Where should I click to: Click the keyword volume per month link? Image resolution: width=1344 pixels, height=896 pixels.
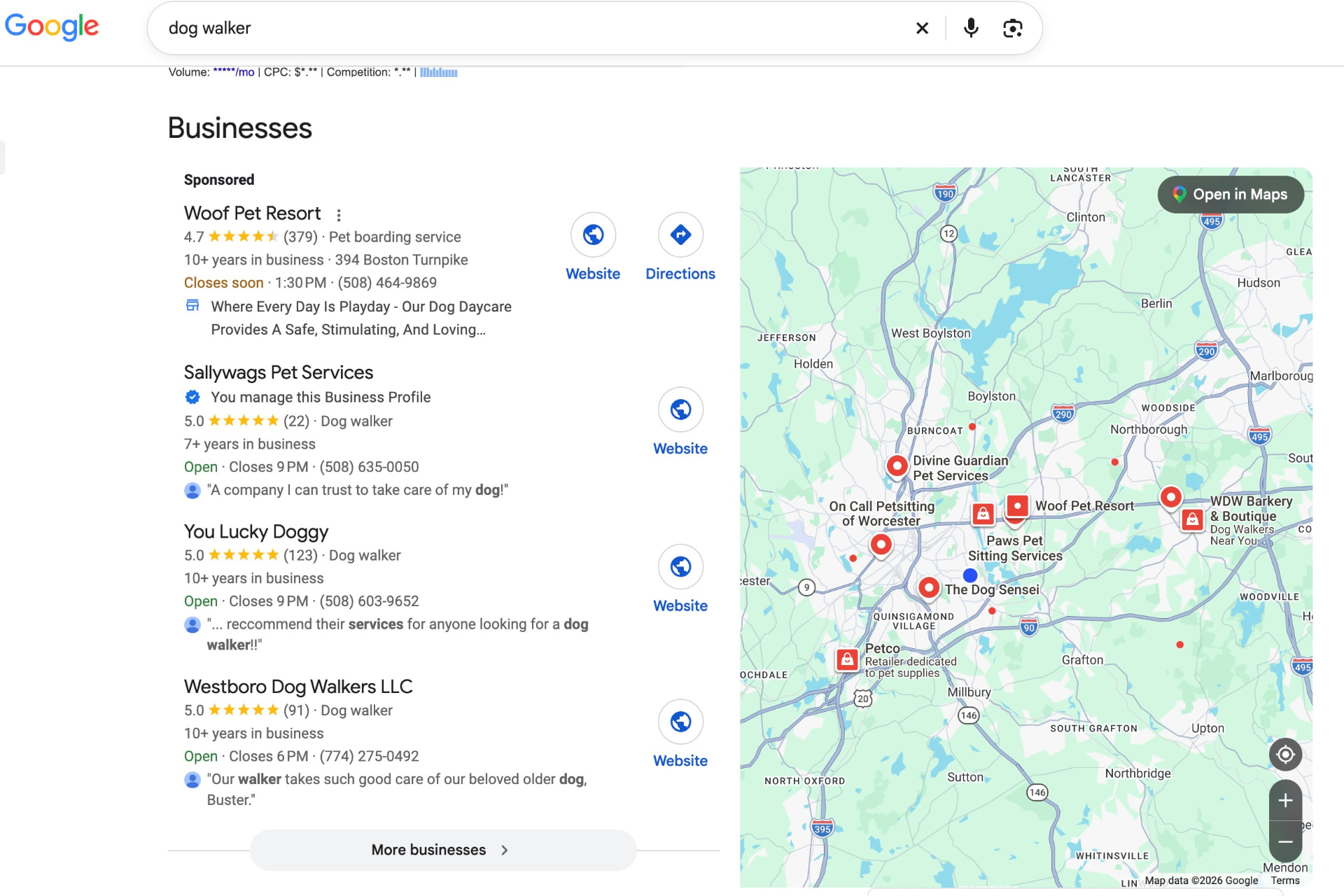coord(234,72)
